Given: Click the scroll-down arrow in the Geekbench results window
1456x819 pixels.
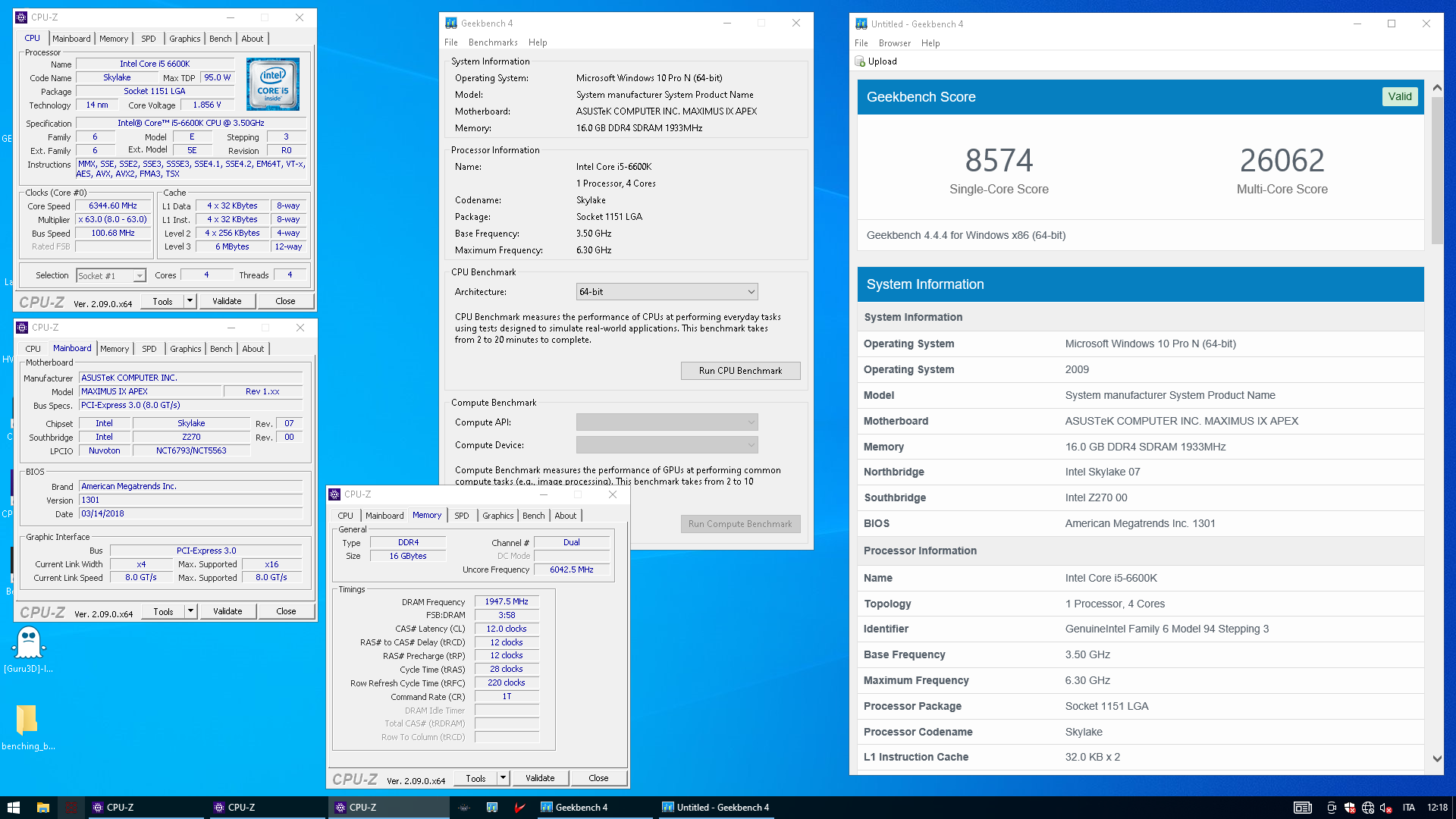Looking at the screenshot, I should point(1437,758).
